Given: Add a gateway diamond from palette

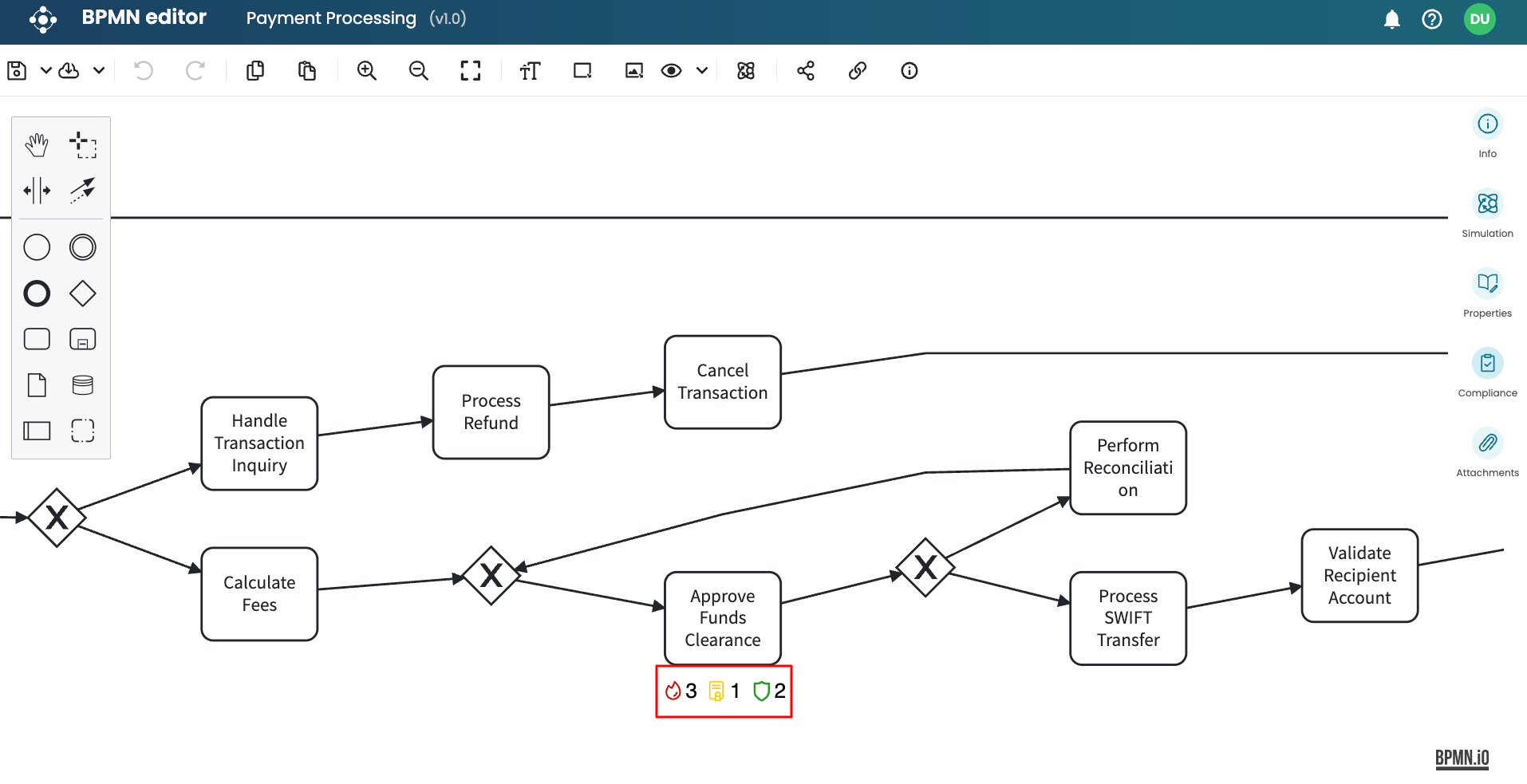Looking at the screenshot, I should 82,294.
